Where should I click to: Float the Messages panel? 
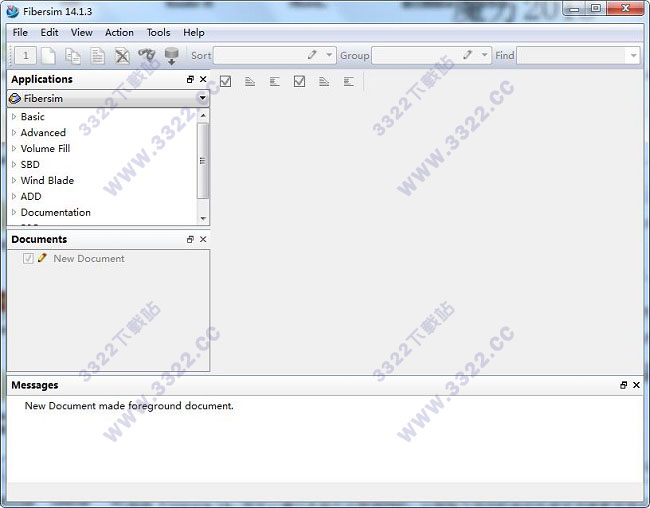623,385
